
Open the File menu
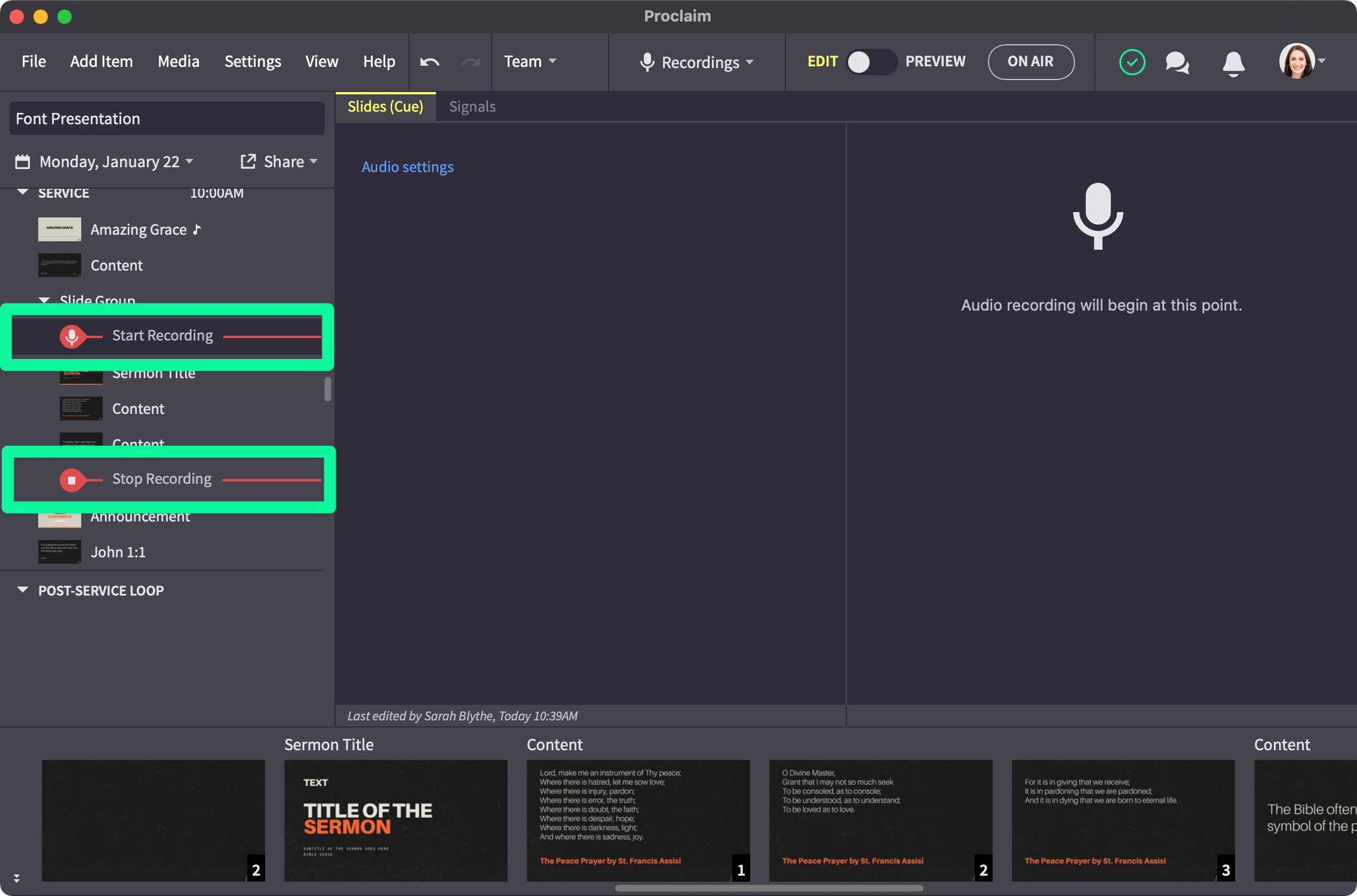[x=33, y=62]
